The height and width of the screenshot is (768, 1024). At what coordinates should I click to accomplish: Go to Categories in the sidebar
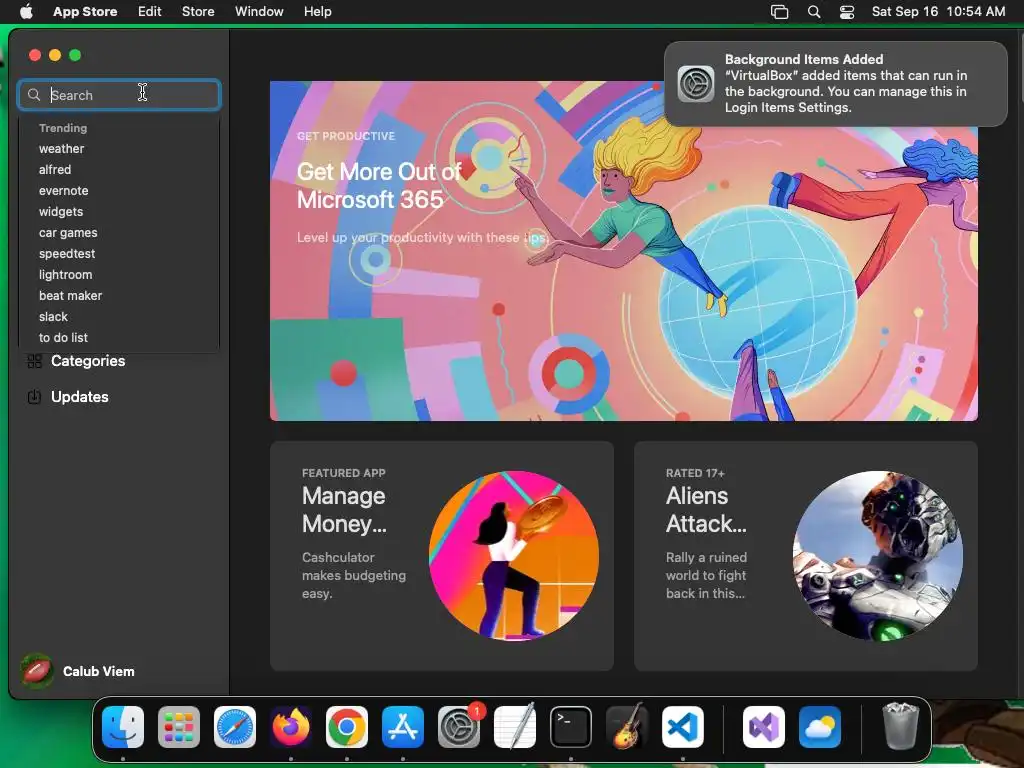[x=88, y=361]
